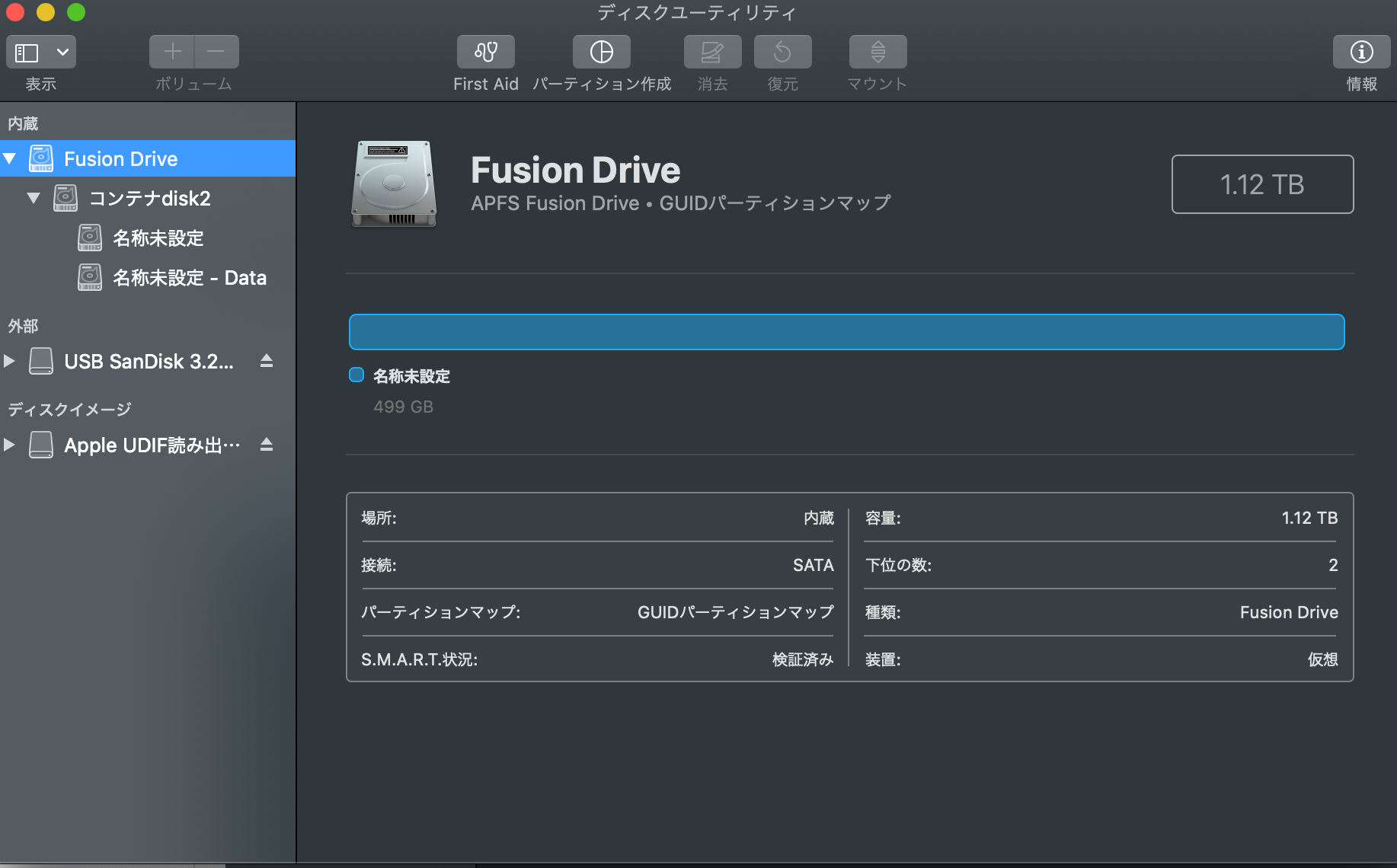This screenshot has width=1397, height=868.
Task: Open the パーティション作成 partition tool
Action: pos(601,52)
